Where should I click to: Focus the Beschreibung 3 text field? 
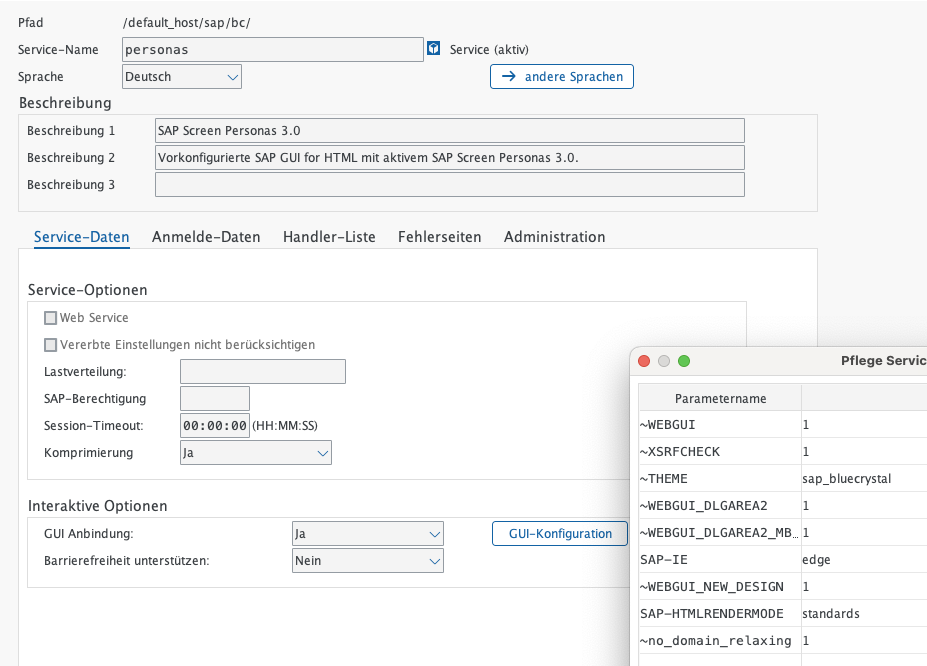point(449,185)
